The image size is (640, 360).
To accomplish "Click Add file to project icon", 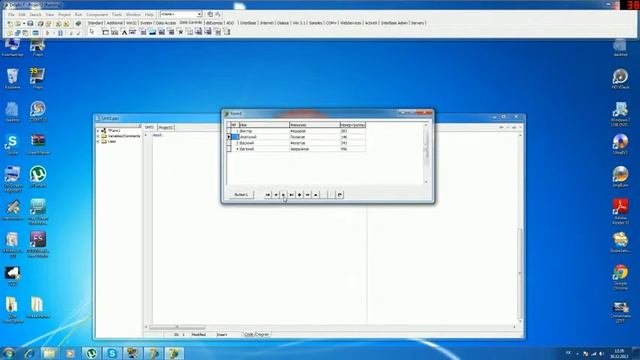I will coord(58,24).
